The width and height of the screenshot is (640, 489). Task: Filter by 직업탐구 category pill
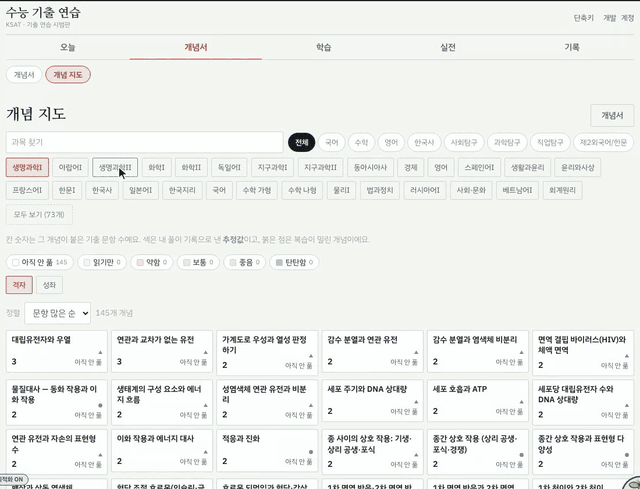tap(550, 142)
